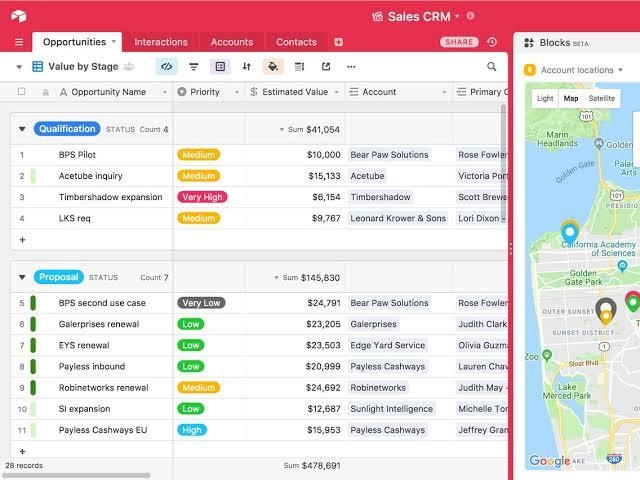This screenshot has height=480, width=640.
Task: Select the EYS renewal cell
Action: pyautogui.click(x=84, y=345)
